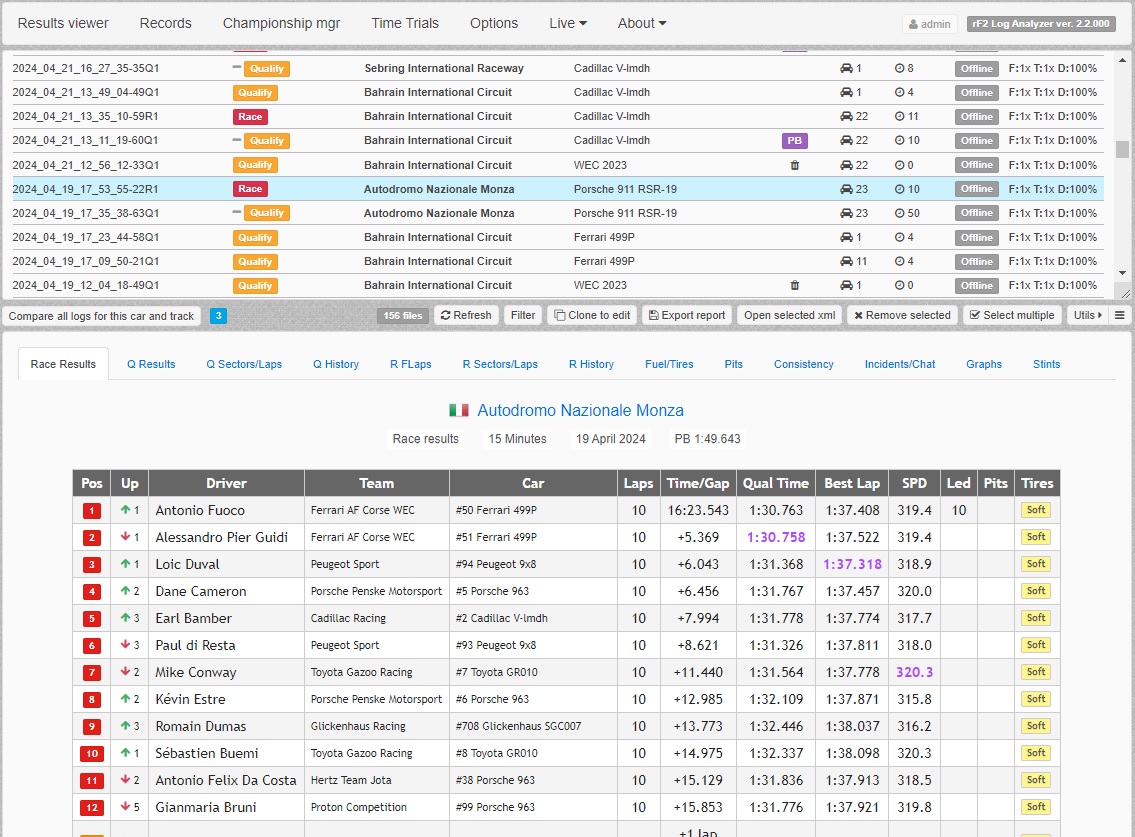The image size is (1135, 837).
Task: Click the clock icon in the 2024_04_19_17_35_38-63Q1 row
Action: (x=899, y=213)
